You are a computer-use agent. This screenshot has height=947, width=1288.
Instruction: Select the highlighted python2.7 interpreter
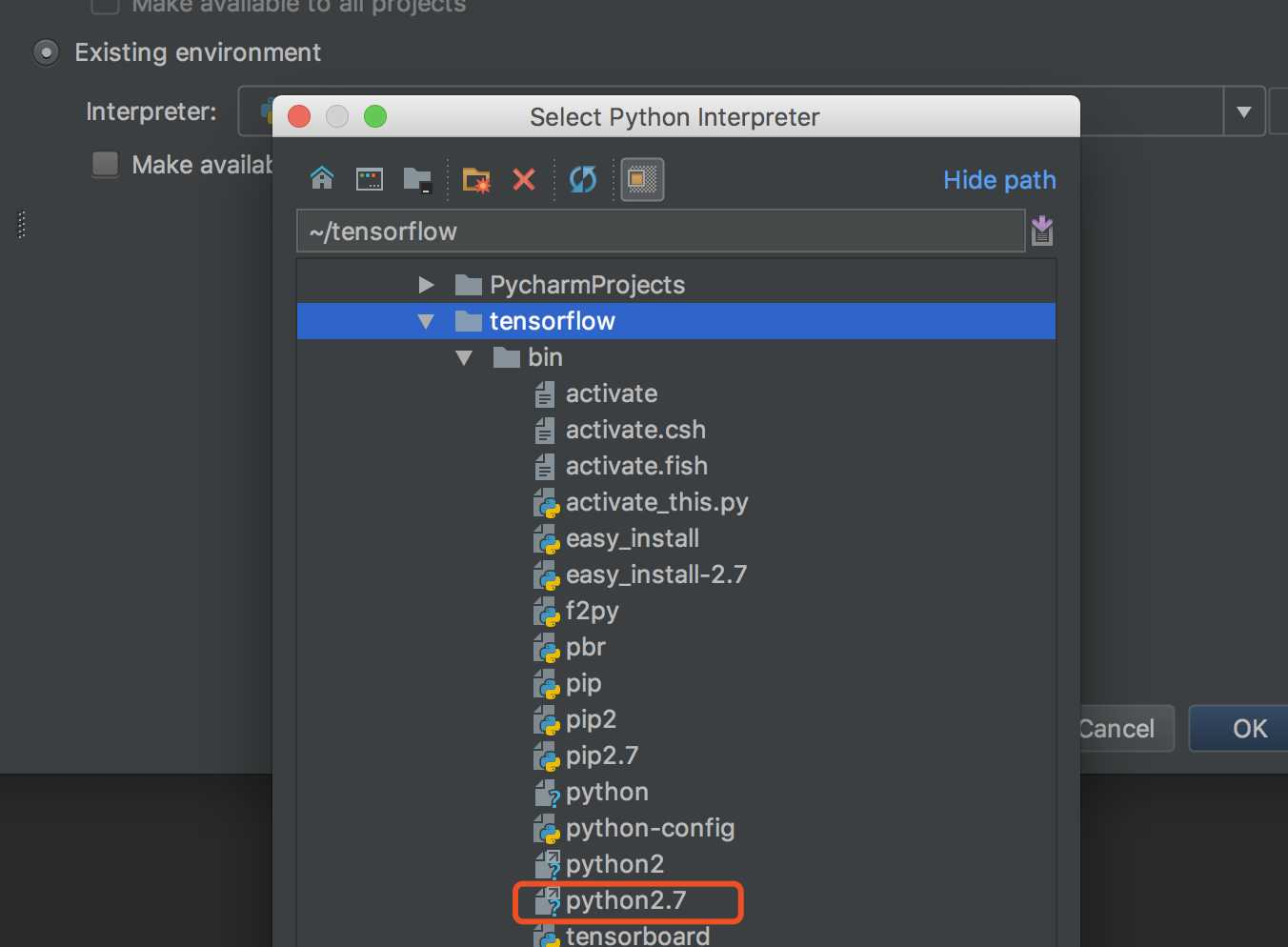click(x=628, y=900)
